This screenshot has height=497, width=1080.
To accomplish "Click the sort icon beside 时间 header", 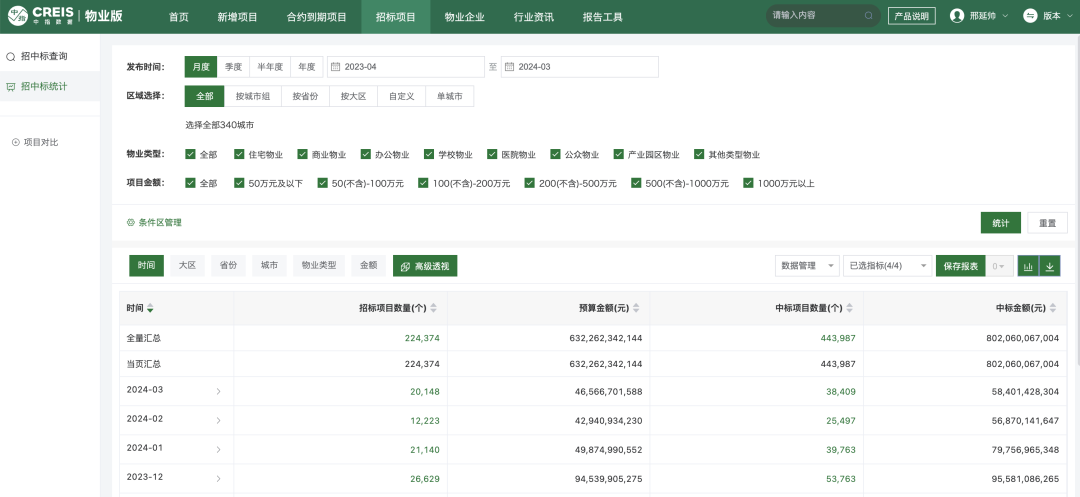I will pyautogui.click(x=151, y=308).
